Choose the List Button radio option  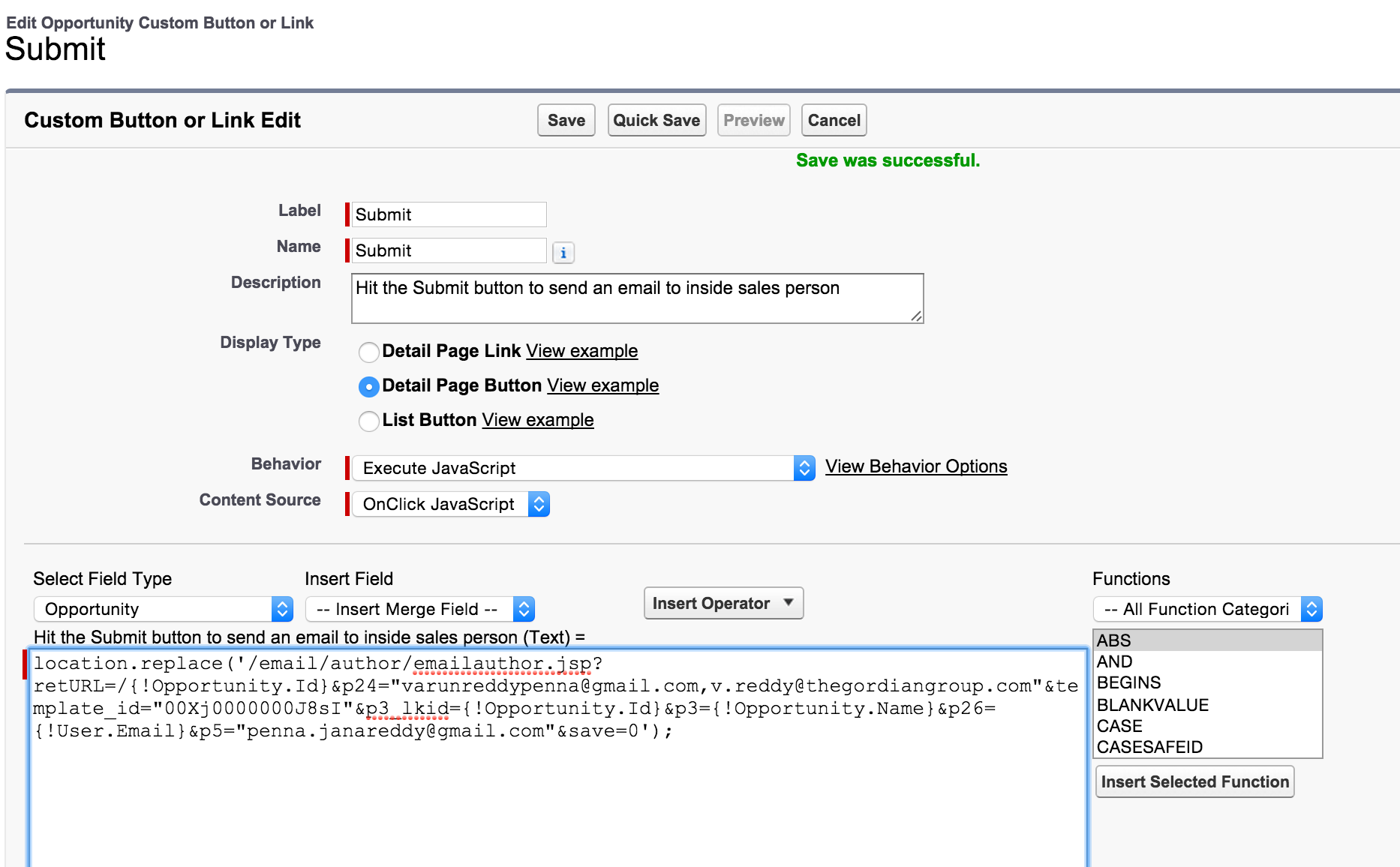[368, 421]
